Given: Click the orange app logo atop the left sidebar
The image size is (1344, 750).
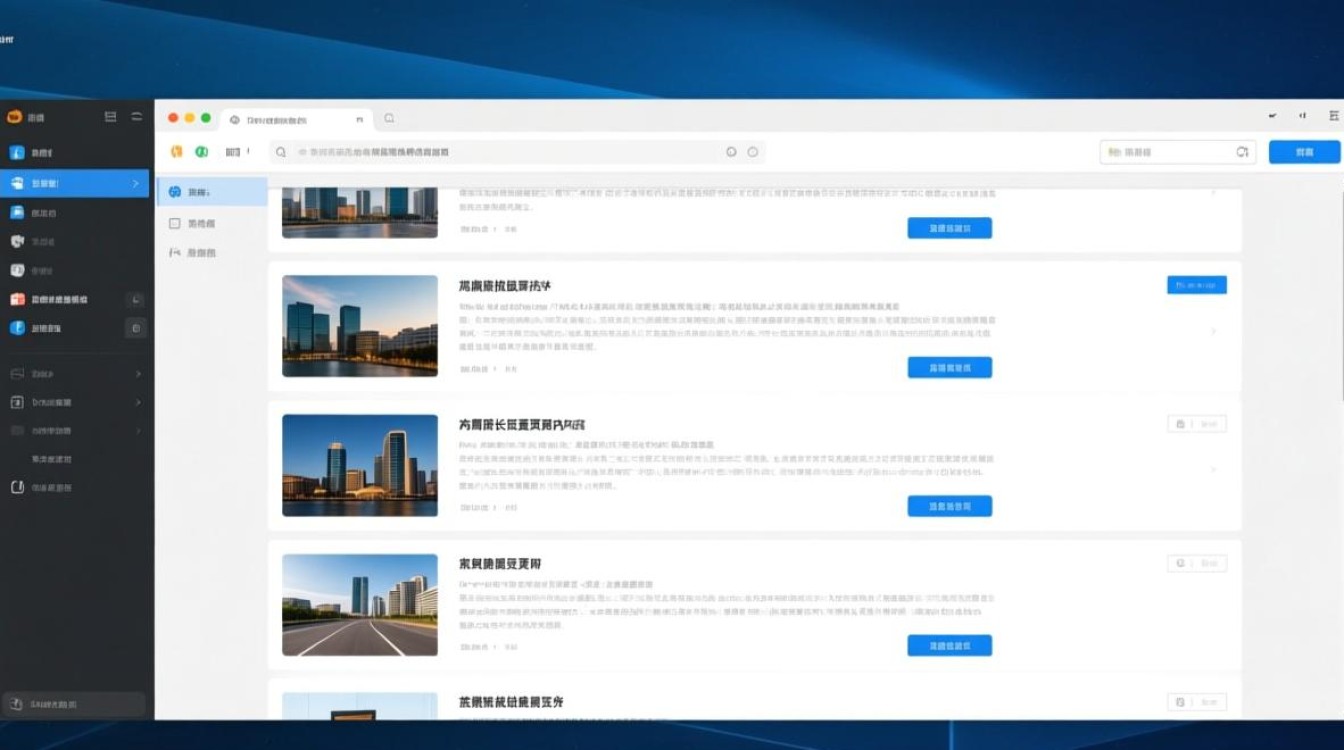Looking at the screenshot, I should click(x=14, y=117).
